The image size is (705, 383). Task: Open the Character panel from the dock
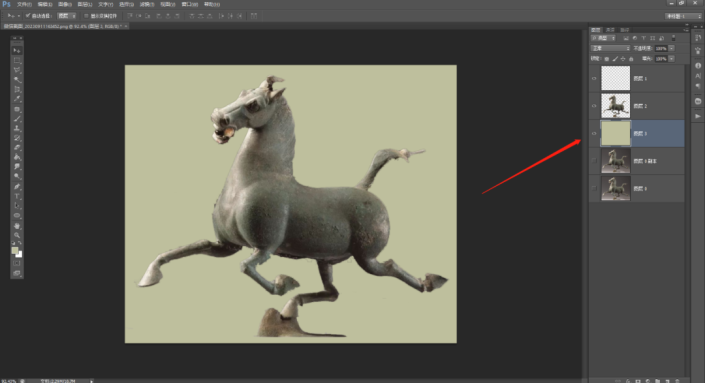point(698,76)
